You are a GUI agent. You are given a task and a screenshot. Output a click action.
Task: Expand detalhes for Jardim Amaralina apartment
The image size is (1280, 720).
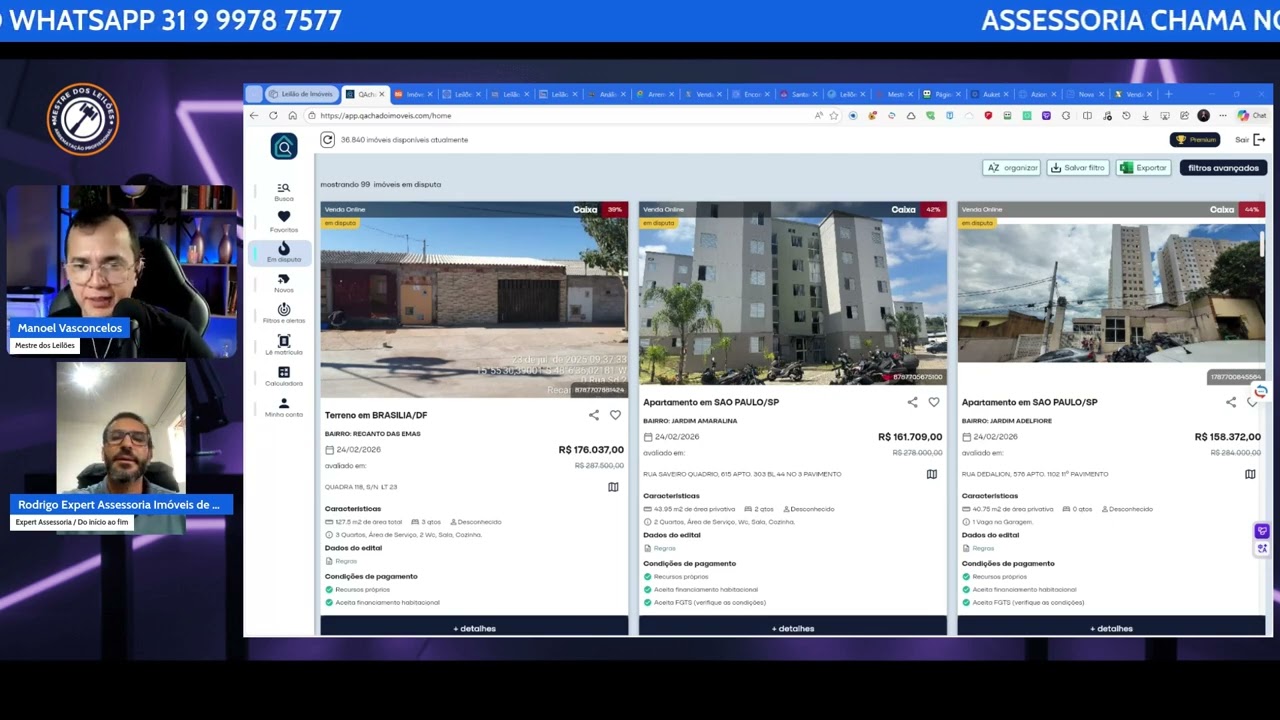click(x=793, y=627)
